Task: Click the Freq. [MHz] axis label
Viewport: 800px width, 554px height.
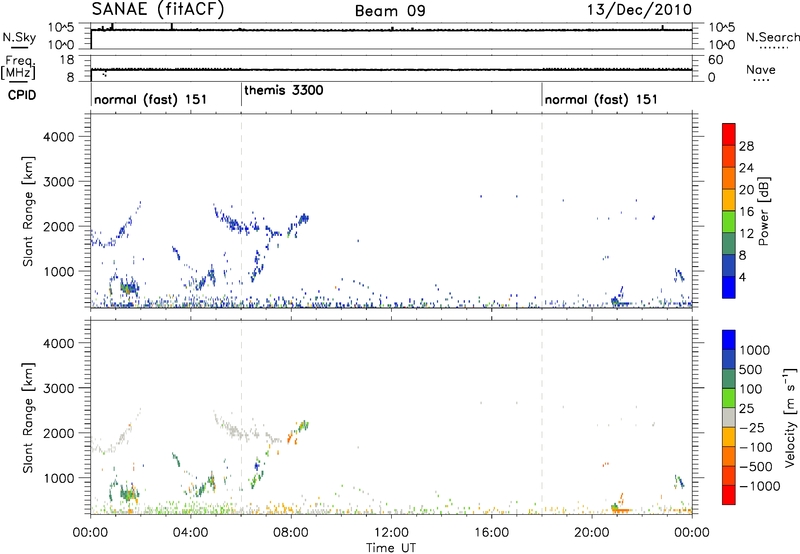Action: (18, 68)
